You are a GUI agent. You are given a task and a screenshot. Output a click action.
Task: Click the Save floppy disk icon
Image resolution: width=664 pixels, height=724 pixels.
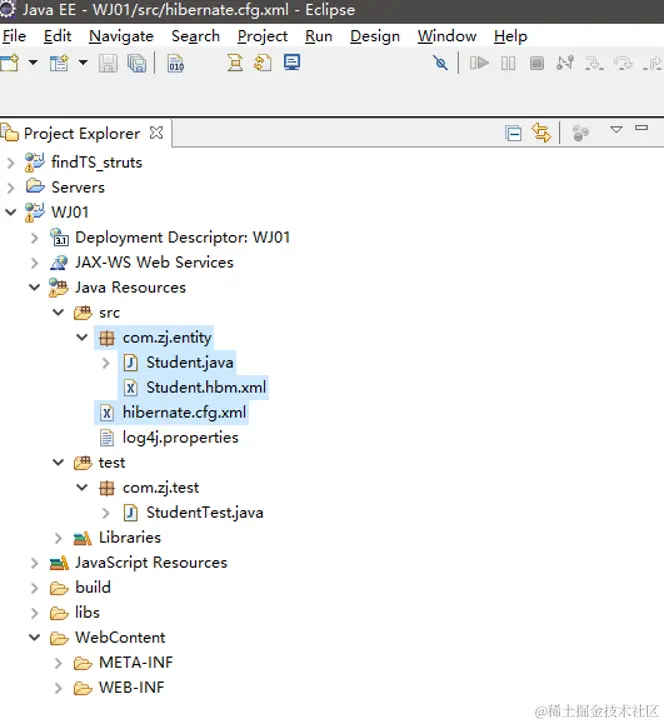(x=108, y=63)
